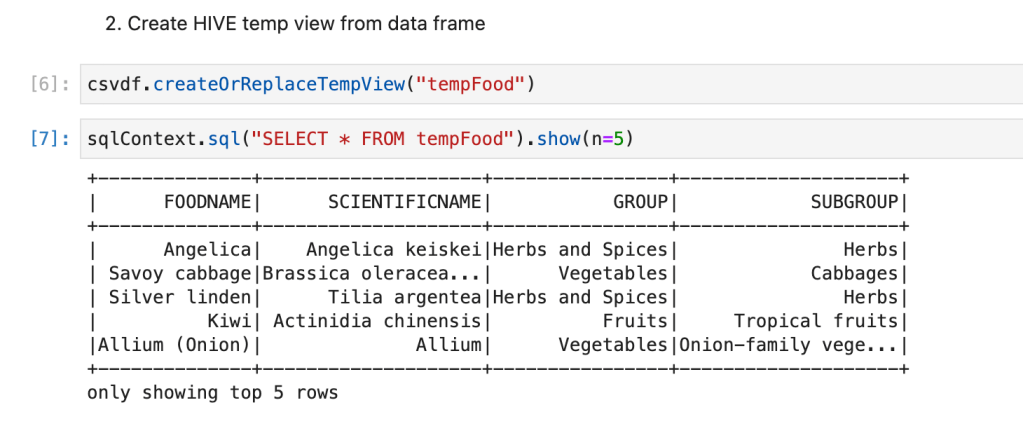The image size is (1023, 426).
Task: Click the "only showing top 5 rows" text
Action: (x=213, y=393)
